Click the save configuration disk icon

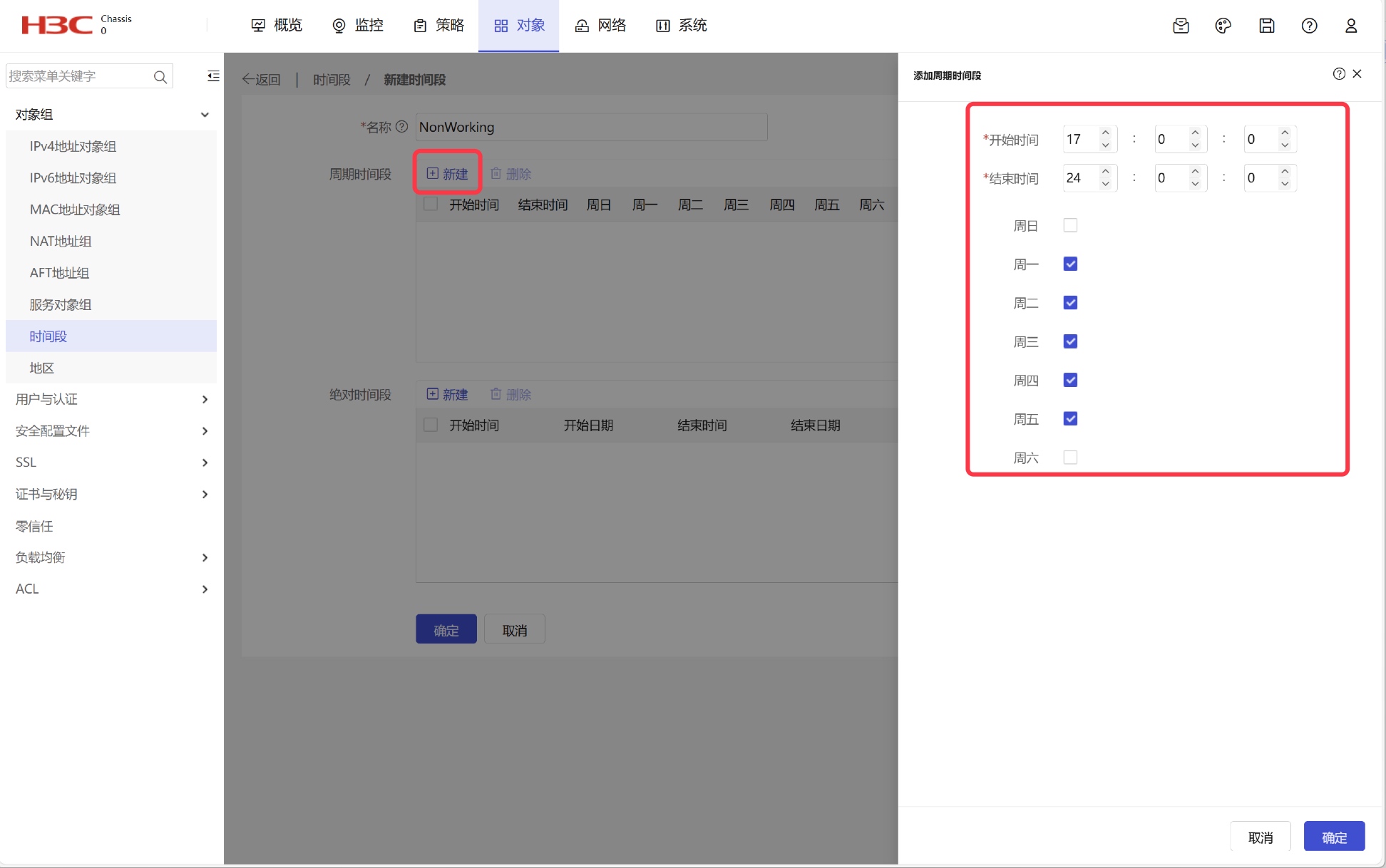pyautogui.click(x=1266, y=26)
